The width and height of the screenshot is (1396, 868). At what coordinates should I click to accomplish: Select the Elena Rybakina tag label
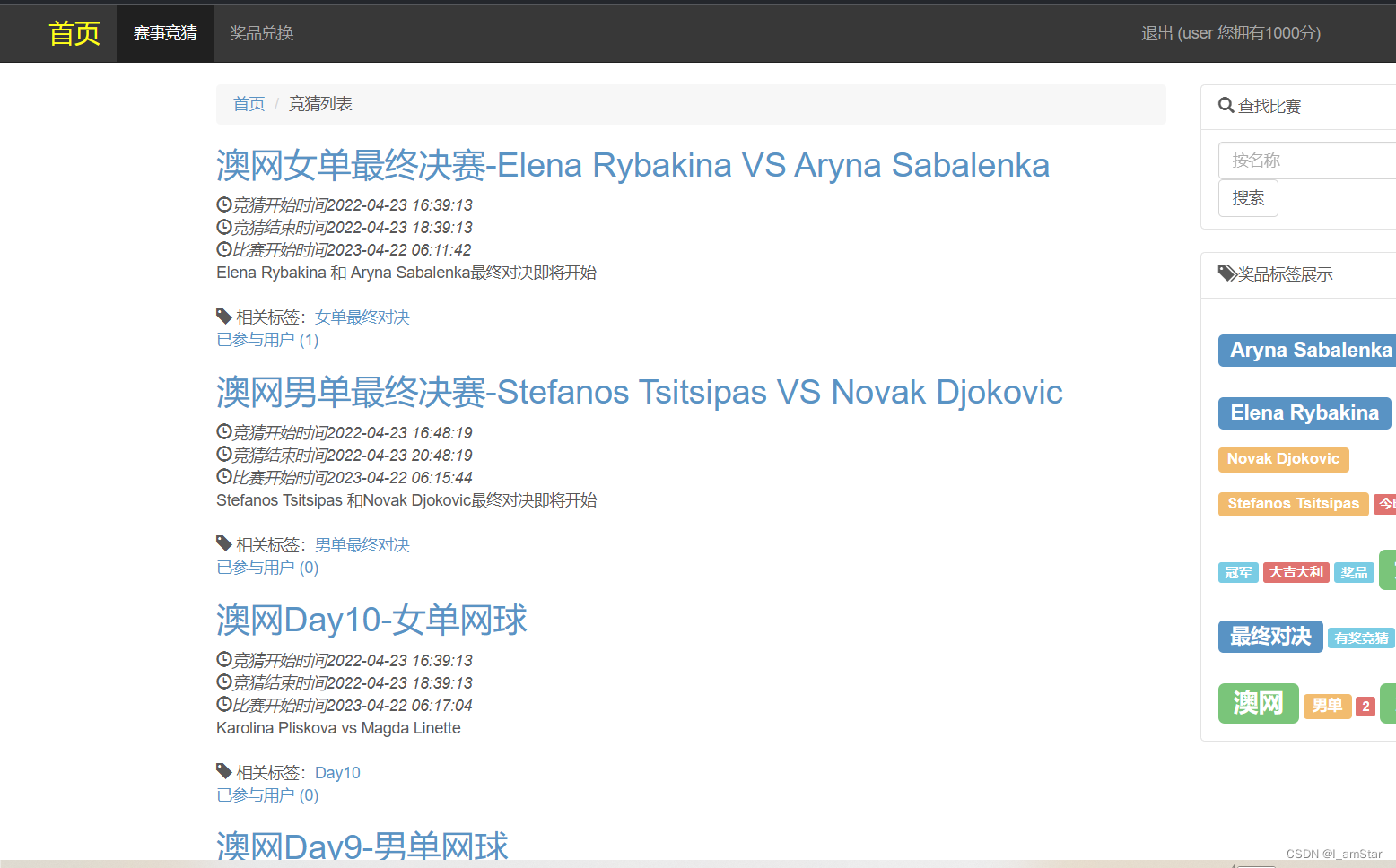point(1304,413)
